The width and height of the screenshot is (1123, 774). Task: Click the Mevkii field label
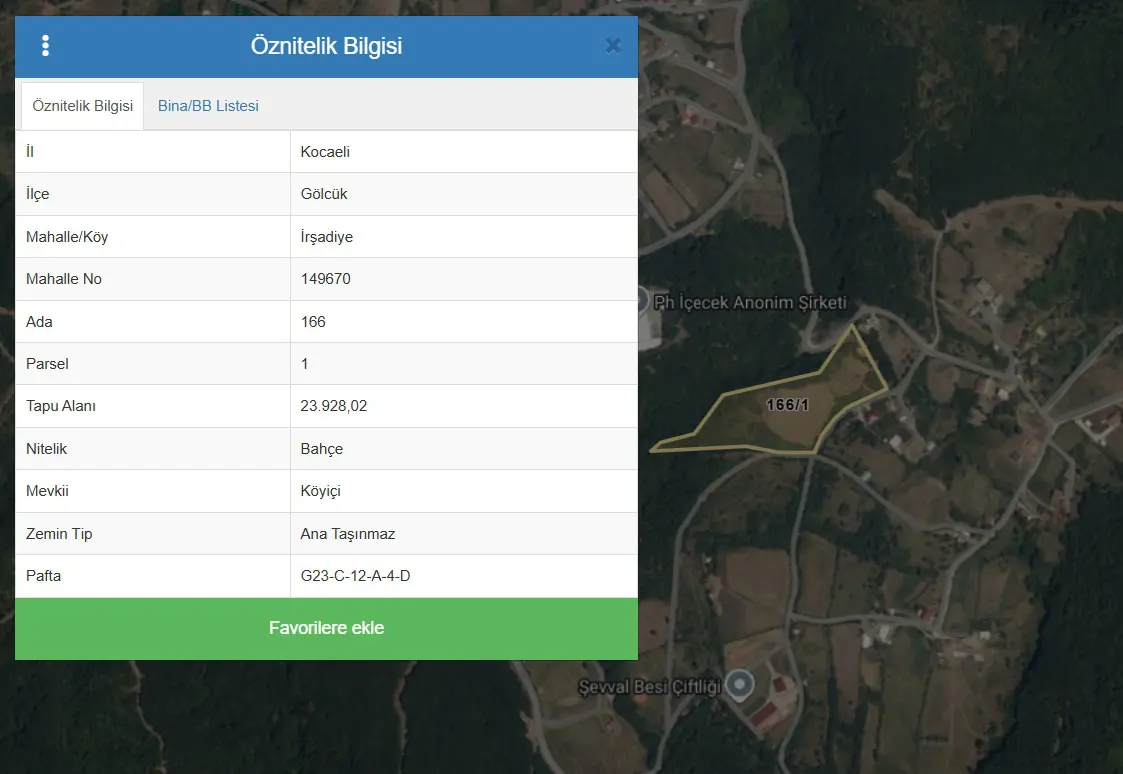coord(47,491)
